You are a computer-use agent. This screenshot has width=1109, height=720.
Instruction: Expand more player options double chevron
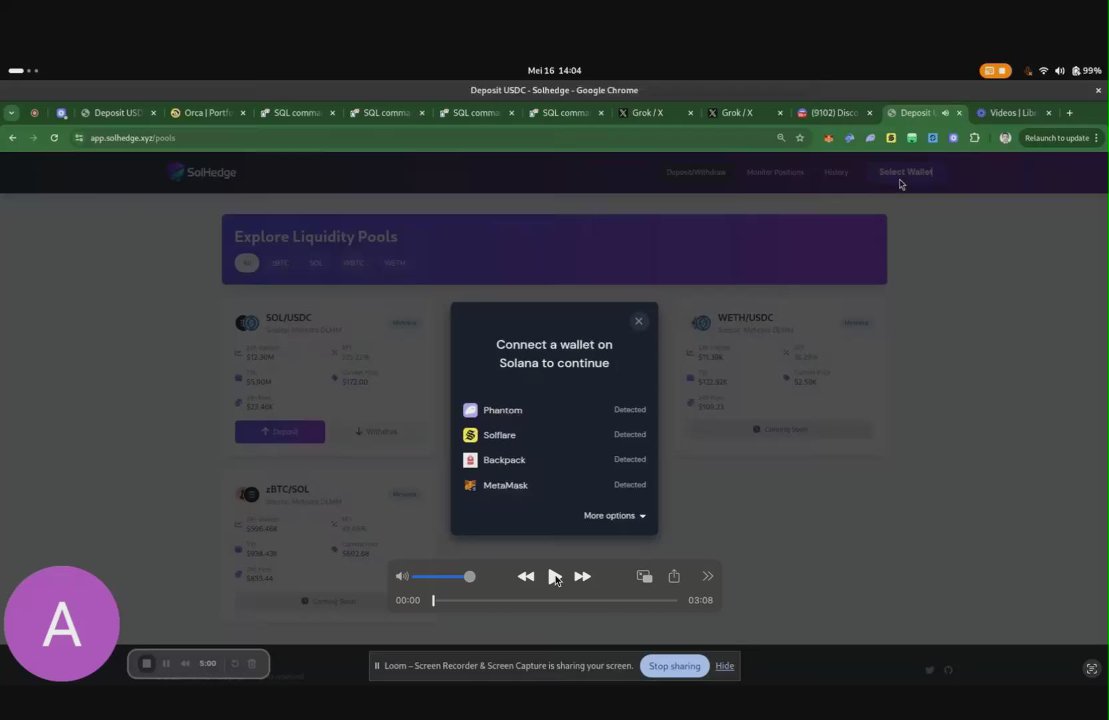click(x=707, y=576)
